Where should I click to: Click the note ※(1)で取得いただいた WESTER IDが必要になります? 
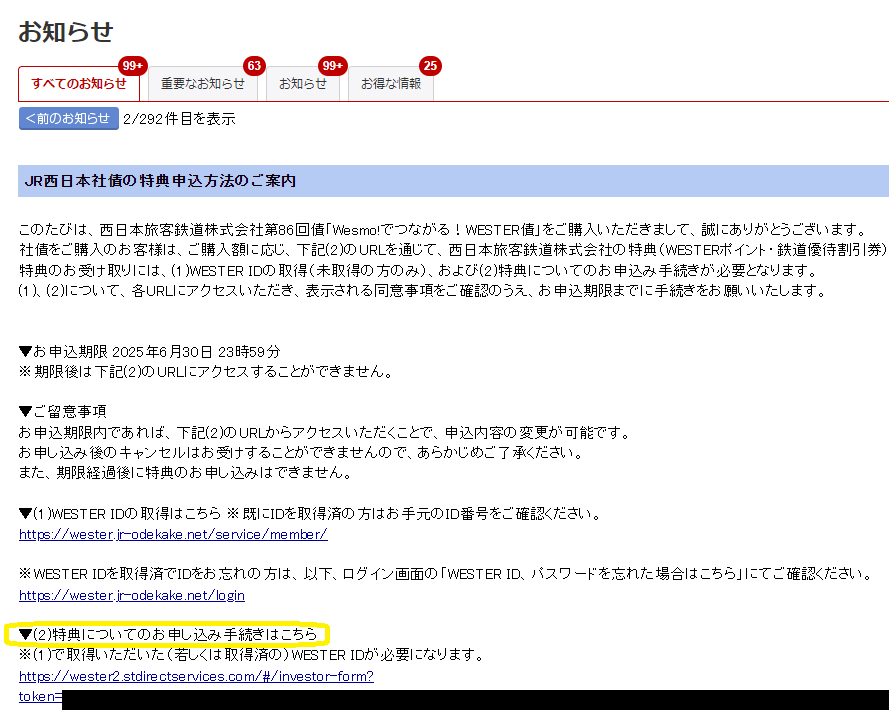tap(252, 655)
